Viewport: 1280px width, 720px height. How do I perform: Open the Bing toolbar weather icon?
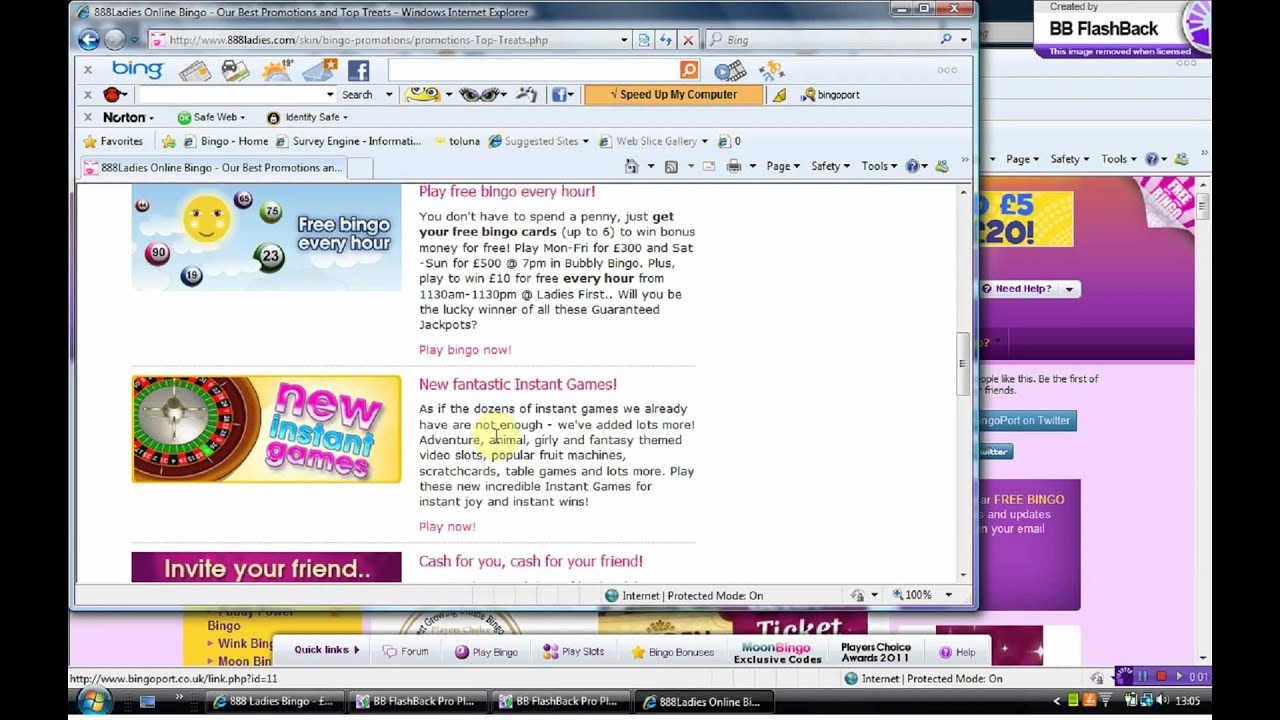[277, 70]
